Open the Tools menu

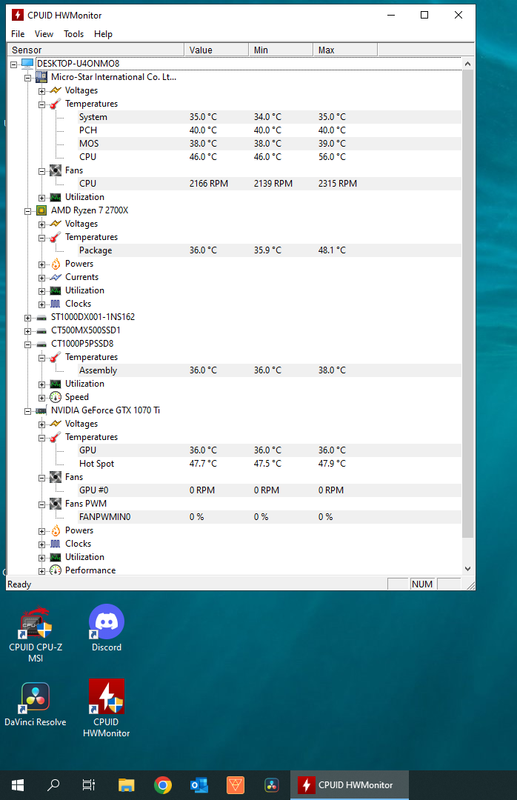pos(73,34)
